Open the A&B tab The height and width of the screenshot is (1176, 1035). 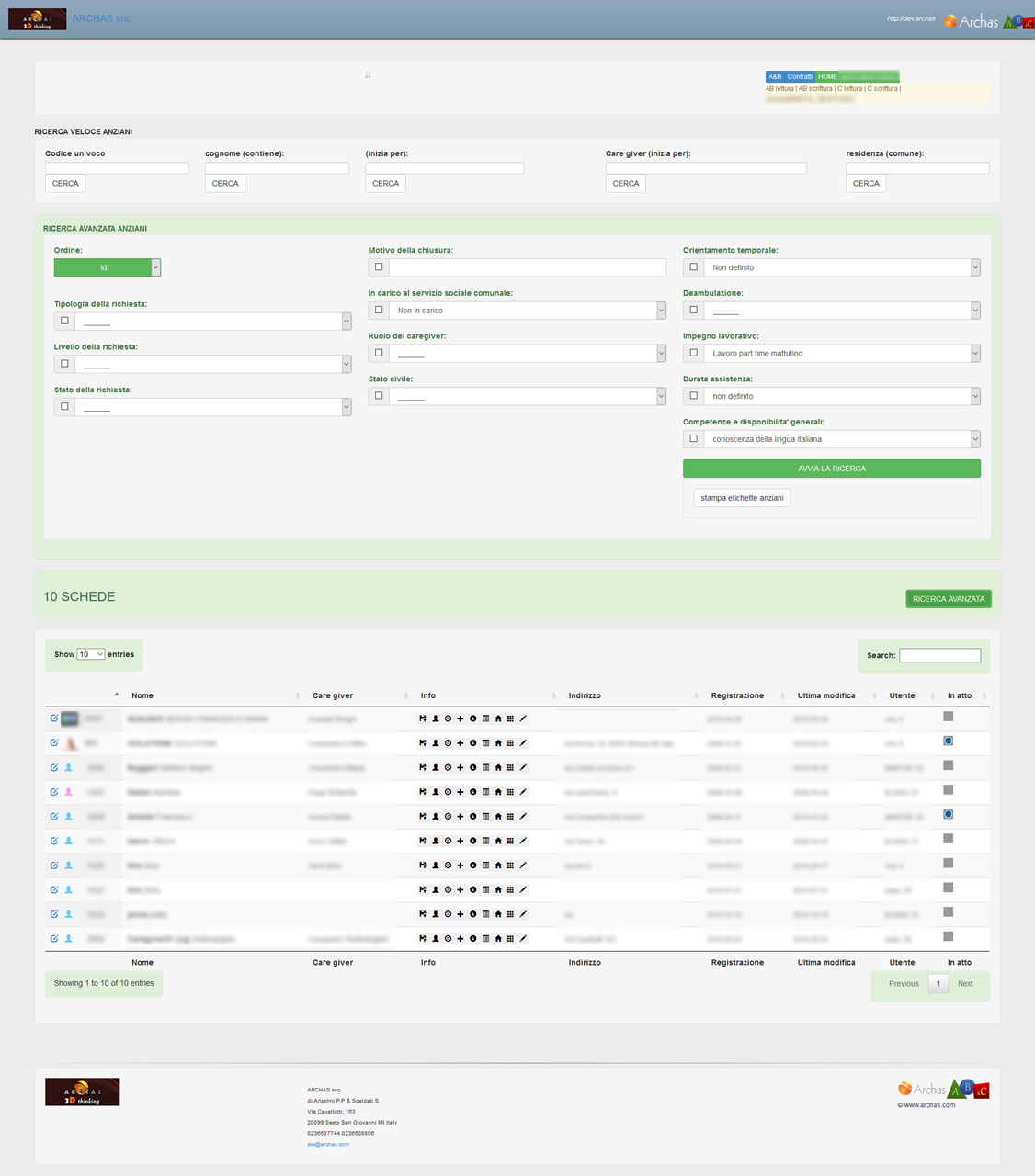pyautogui.click(x=775, y=77)
